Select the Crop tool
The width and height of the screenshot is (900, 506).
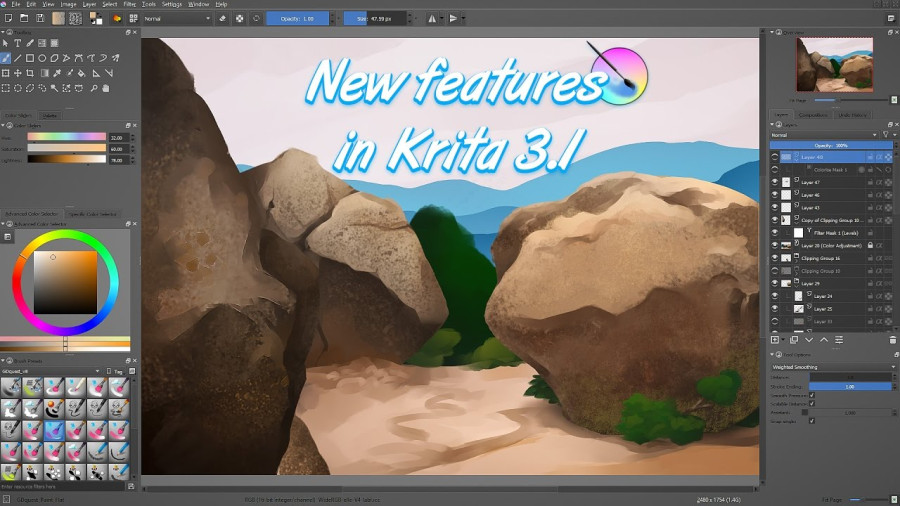point(30,73)
